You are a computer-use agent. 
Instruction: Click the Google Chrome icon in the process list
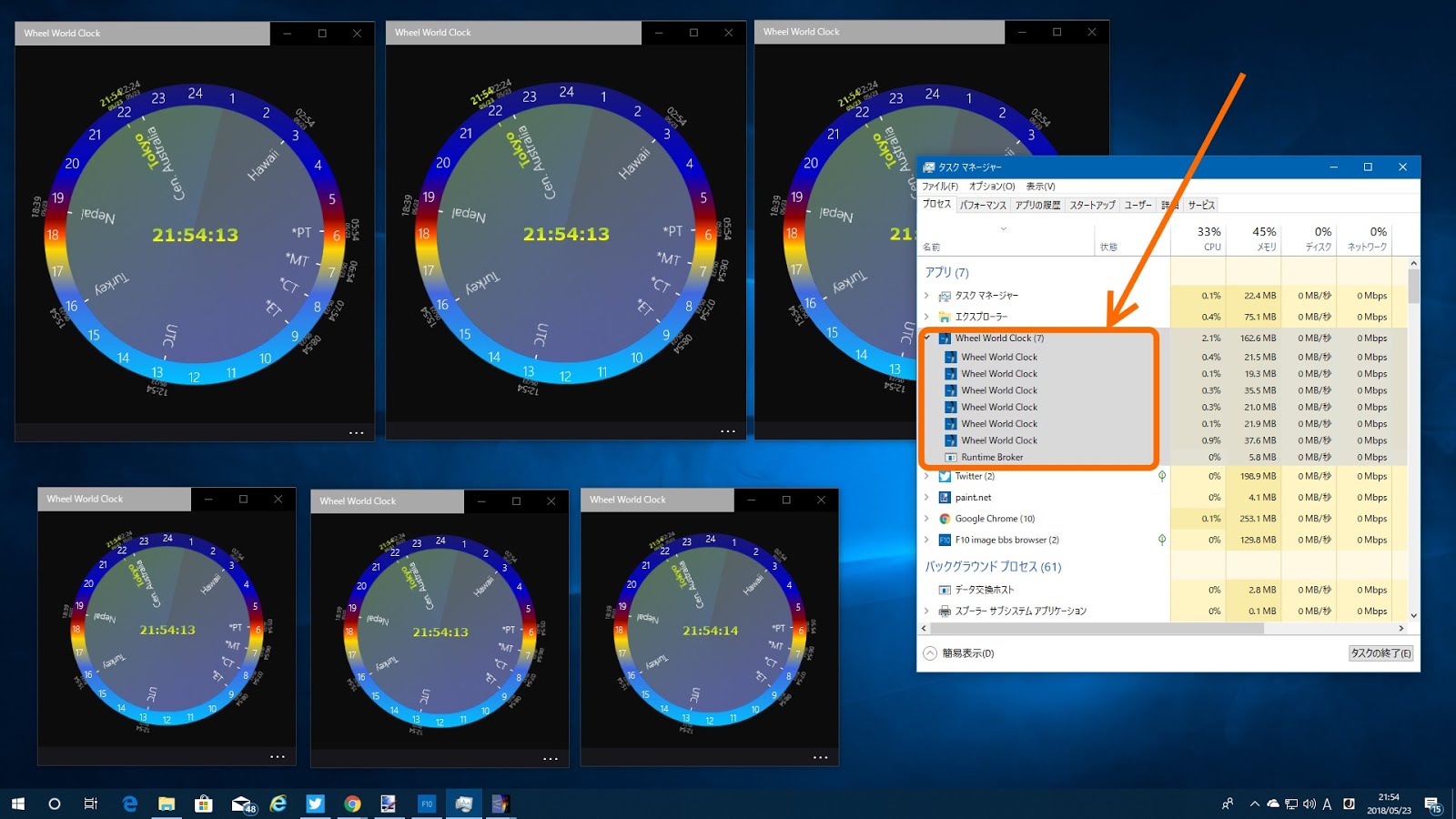click(x=943, y=518)
